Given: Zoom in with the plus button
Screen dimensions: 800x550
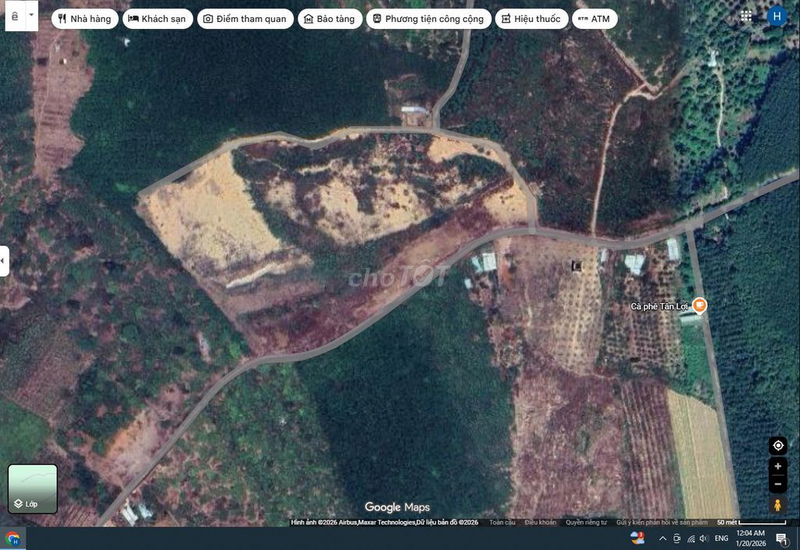Looking at the screenshot, I should click(778, 467).
